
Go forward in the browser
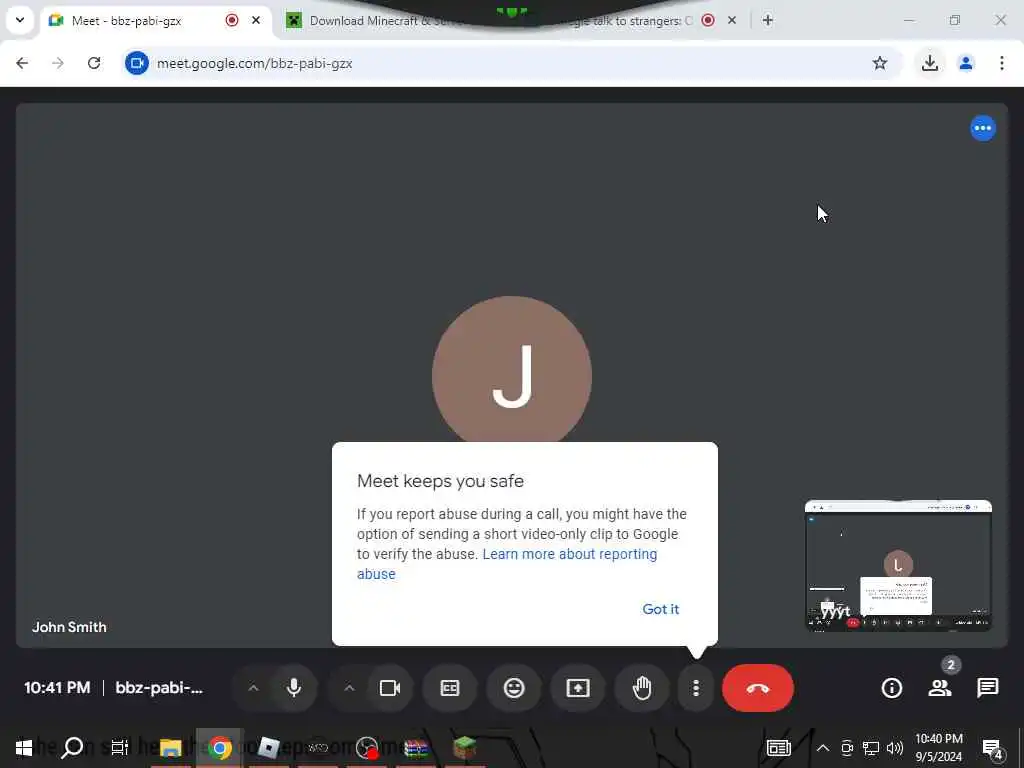pyautogui.click(x=58, y=63)
